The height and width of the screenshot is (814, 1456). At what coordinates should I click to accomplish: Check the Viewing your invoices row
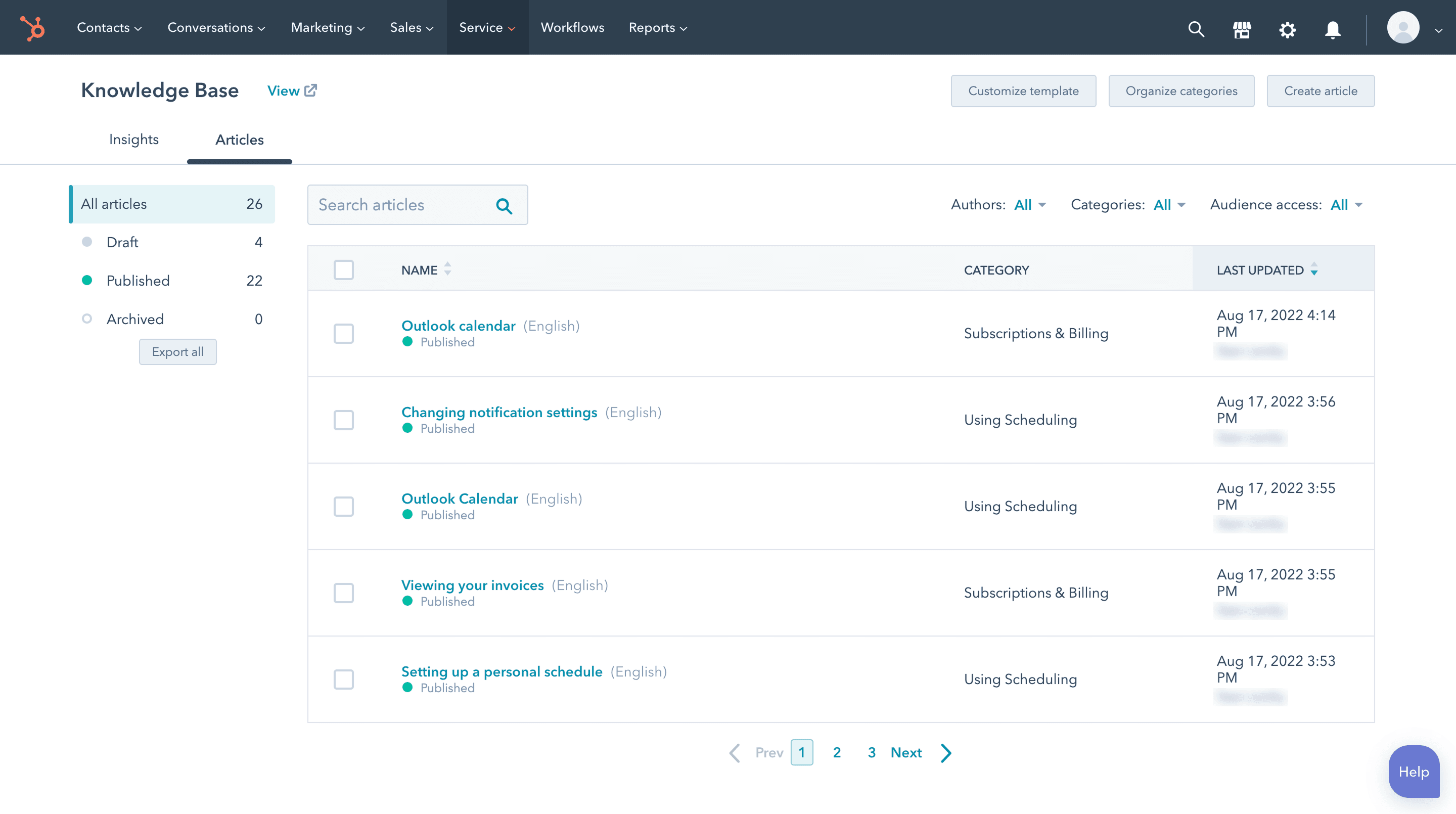343,593
